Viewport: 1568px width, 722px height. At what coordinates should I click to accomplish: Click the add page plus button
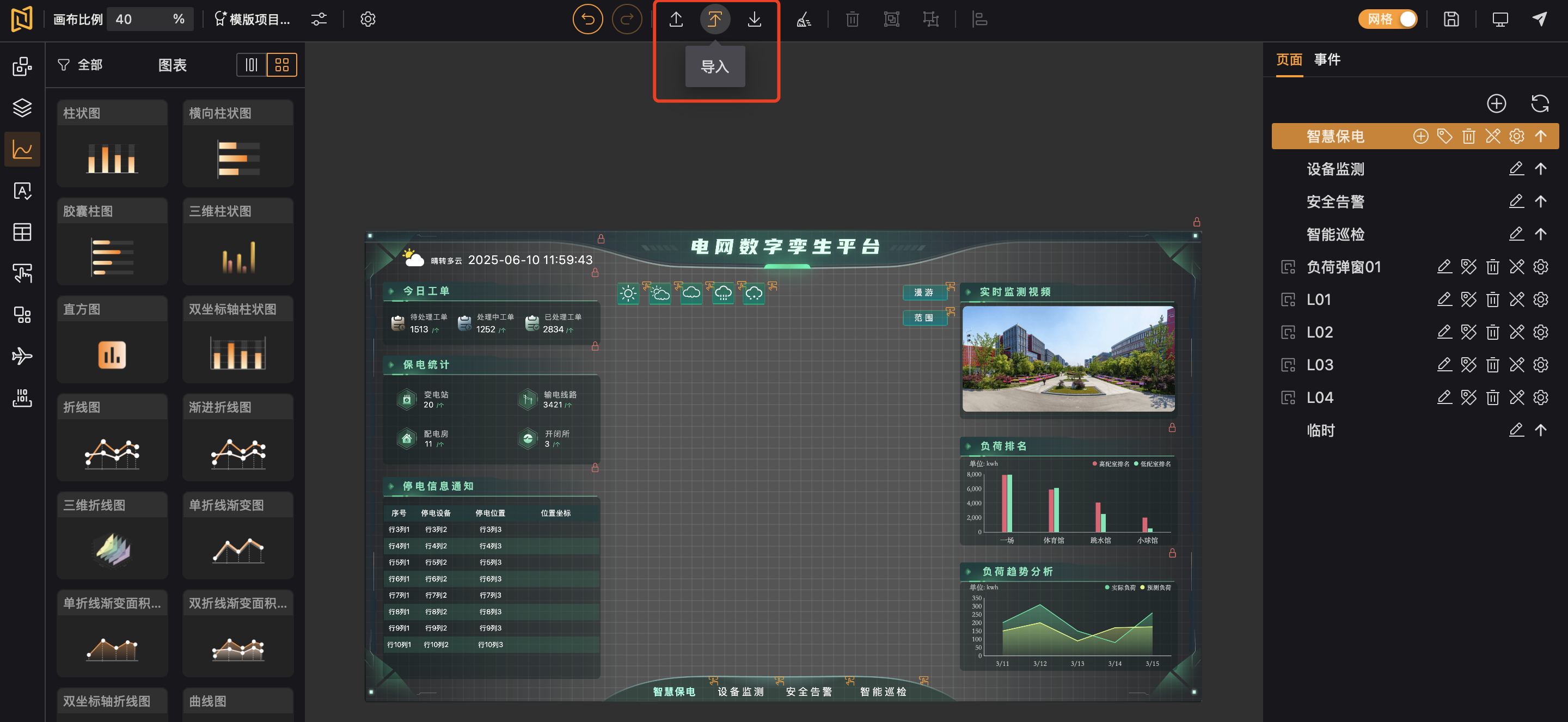1496,103
